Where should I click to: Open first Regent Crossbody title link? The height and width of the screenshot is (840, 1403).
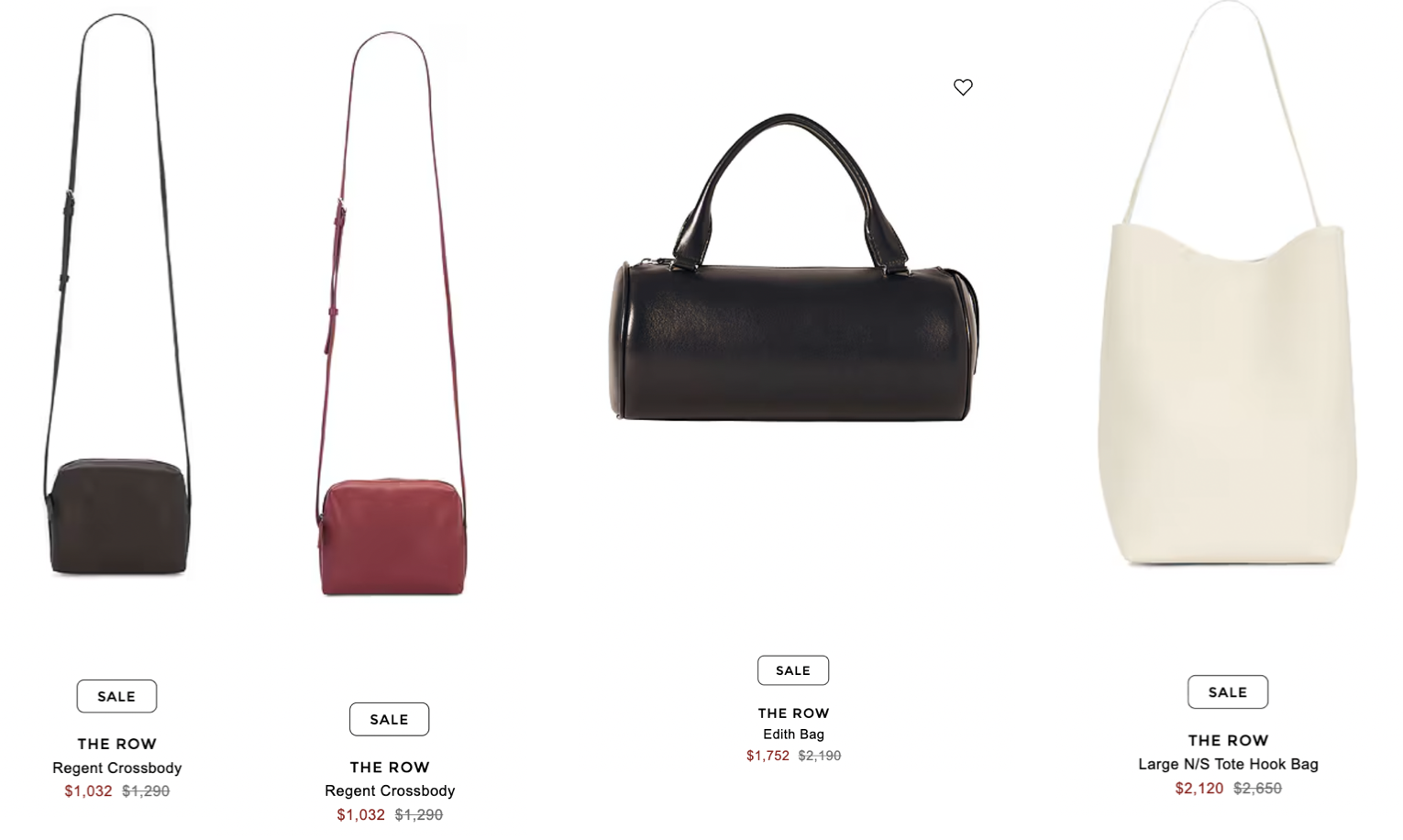coord(116,768)
